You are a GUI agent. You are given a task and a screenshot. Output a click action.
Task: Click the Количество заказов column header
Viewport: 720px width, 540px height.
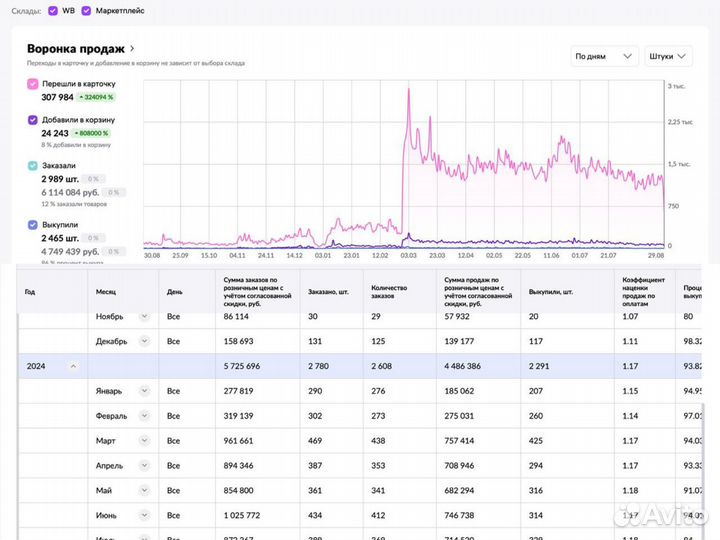point(394,292)
